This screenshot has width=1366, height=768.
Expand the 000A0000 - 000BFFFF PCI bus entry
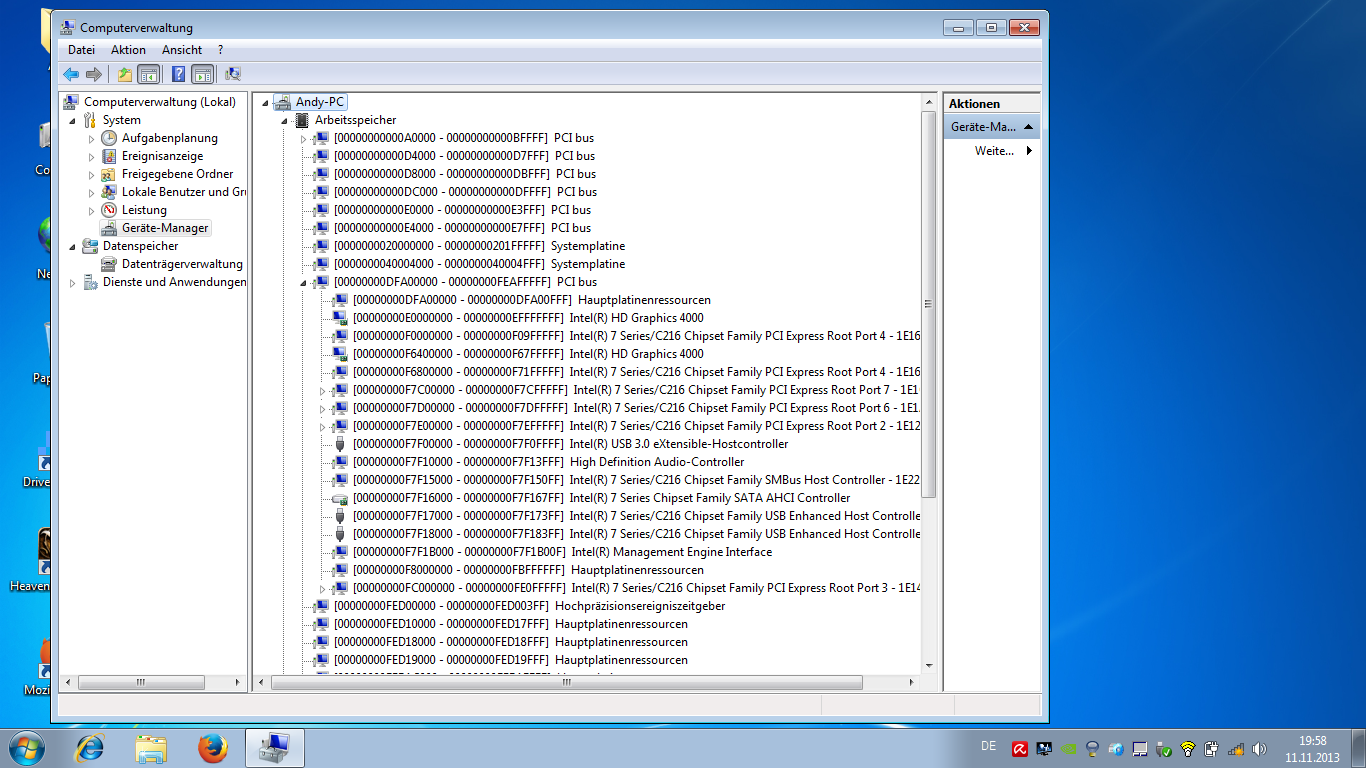click(305, 138)
